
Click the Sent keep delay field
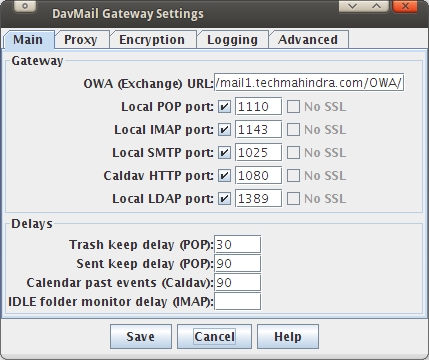(237, 264)
